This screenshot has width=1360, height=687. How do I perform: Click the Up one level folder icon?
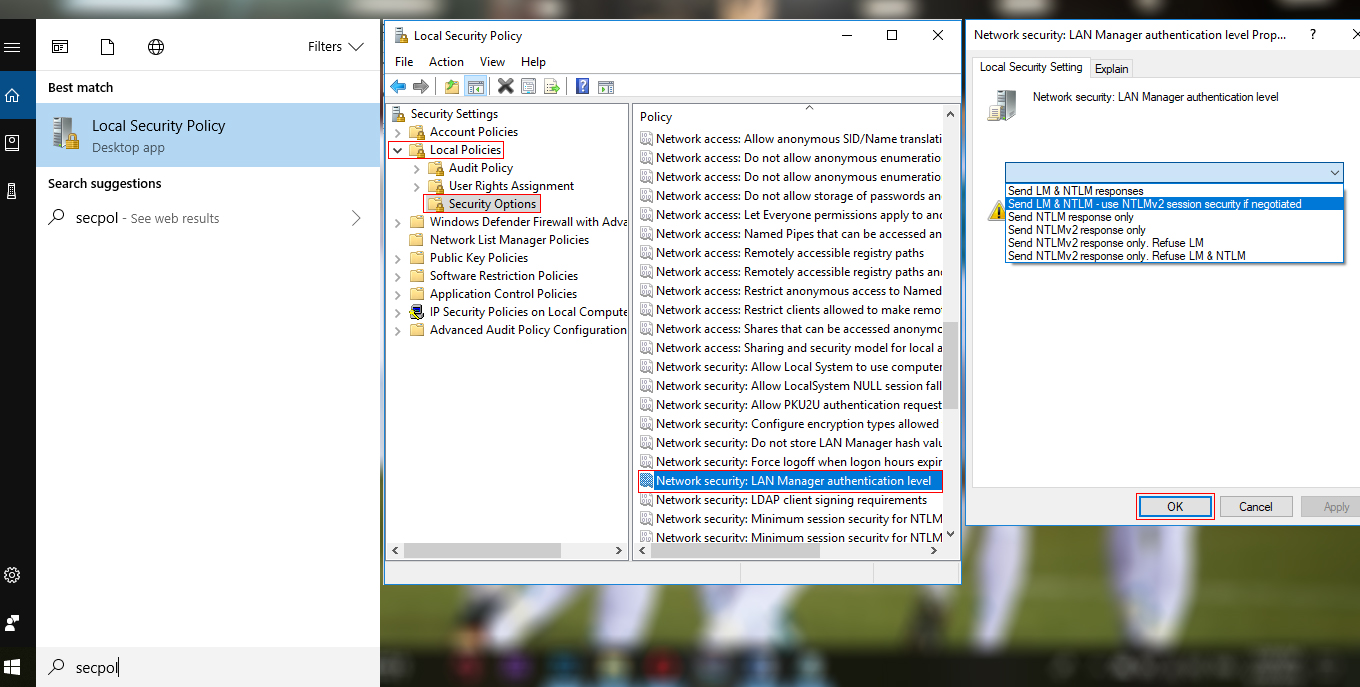(452, 87)
